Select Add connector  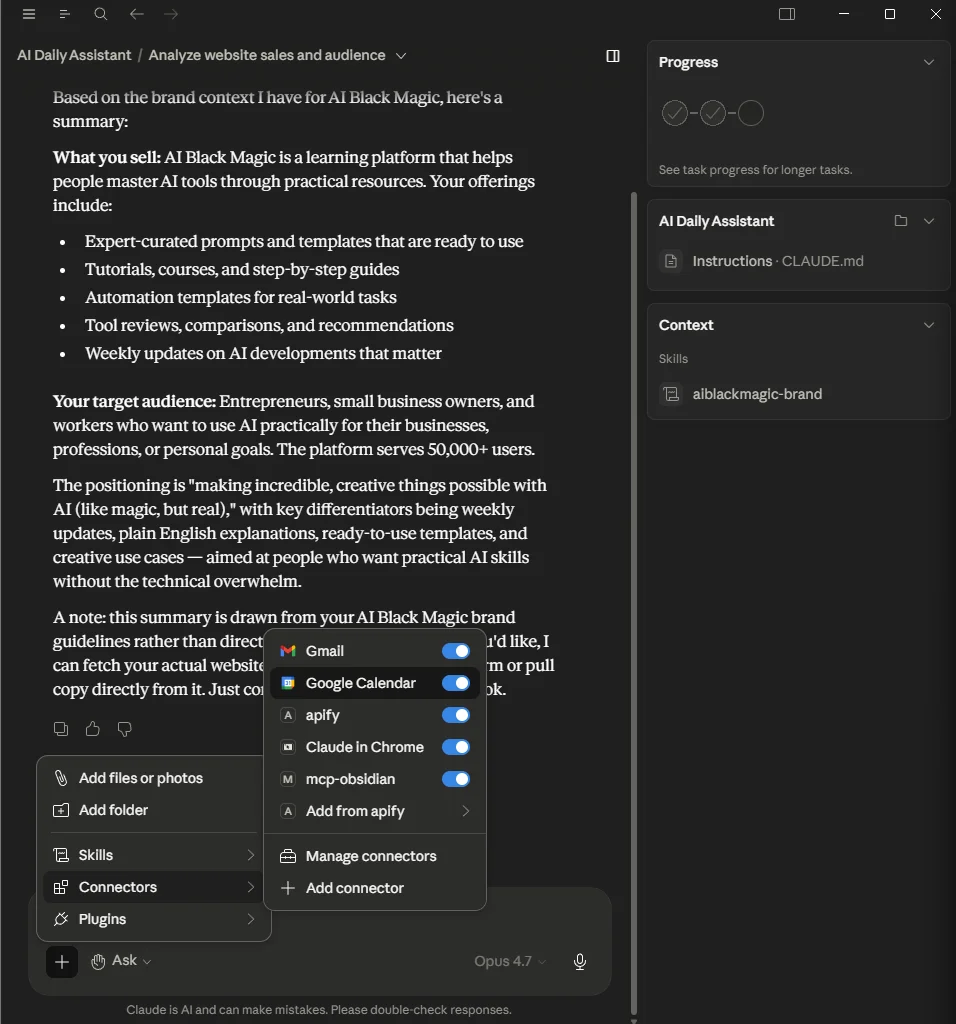pyautogui.click(x=375, y=888)
